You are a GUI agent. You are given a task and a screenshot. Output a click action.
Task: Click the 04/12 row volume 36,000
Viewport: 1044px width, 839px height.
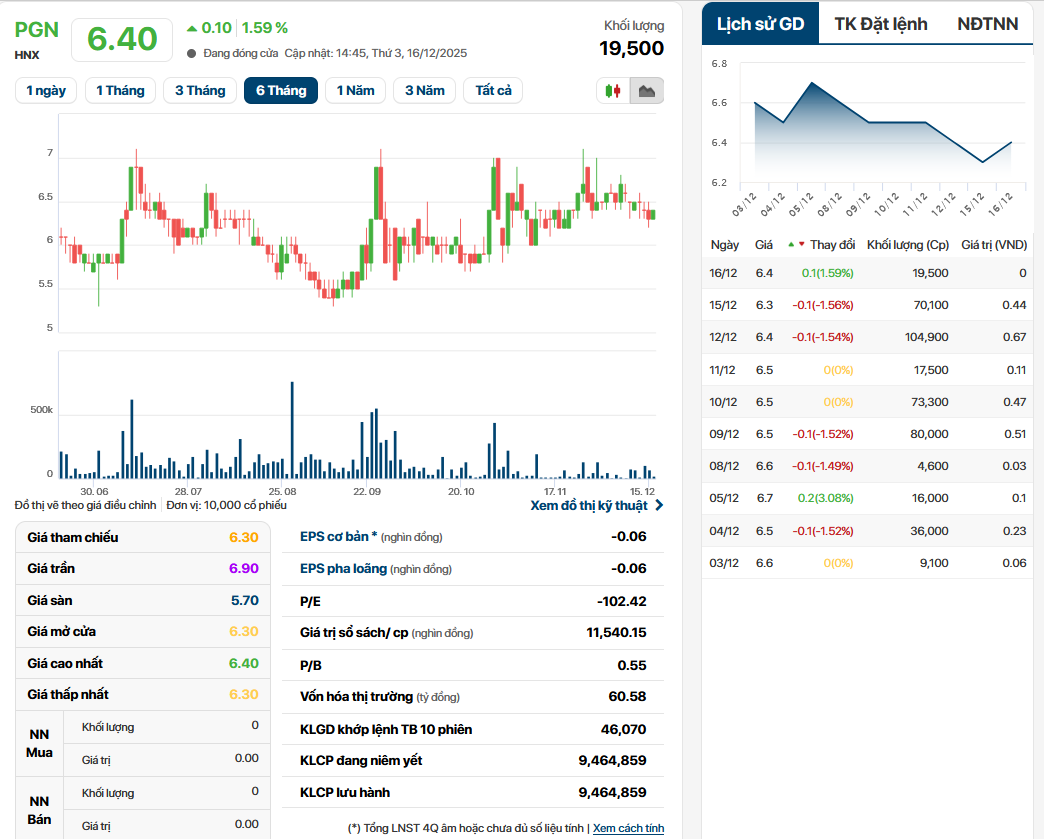pos(929,531)
